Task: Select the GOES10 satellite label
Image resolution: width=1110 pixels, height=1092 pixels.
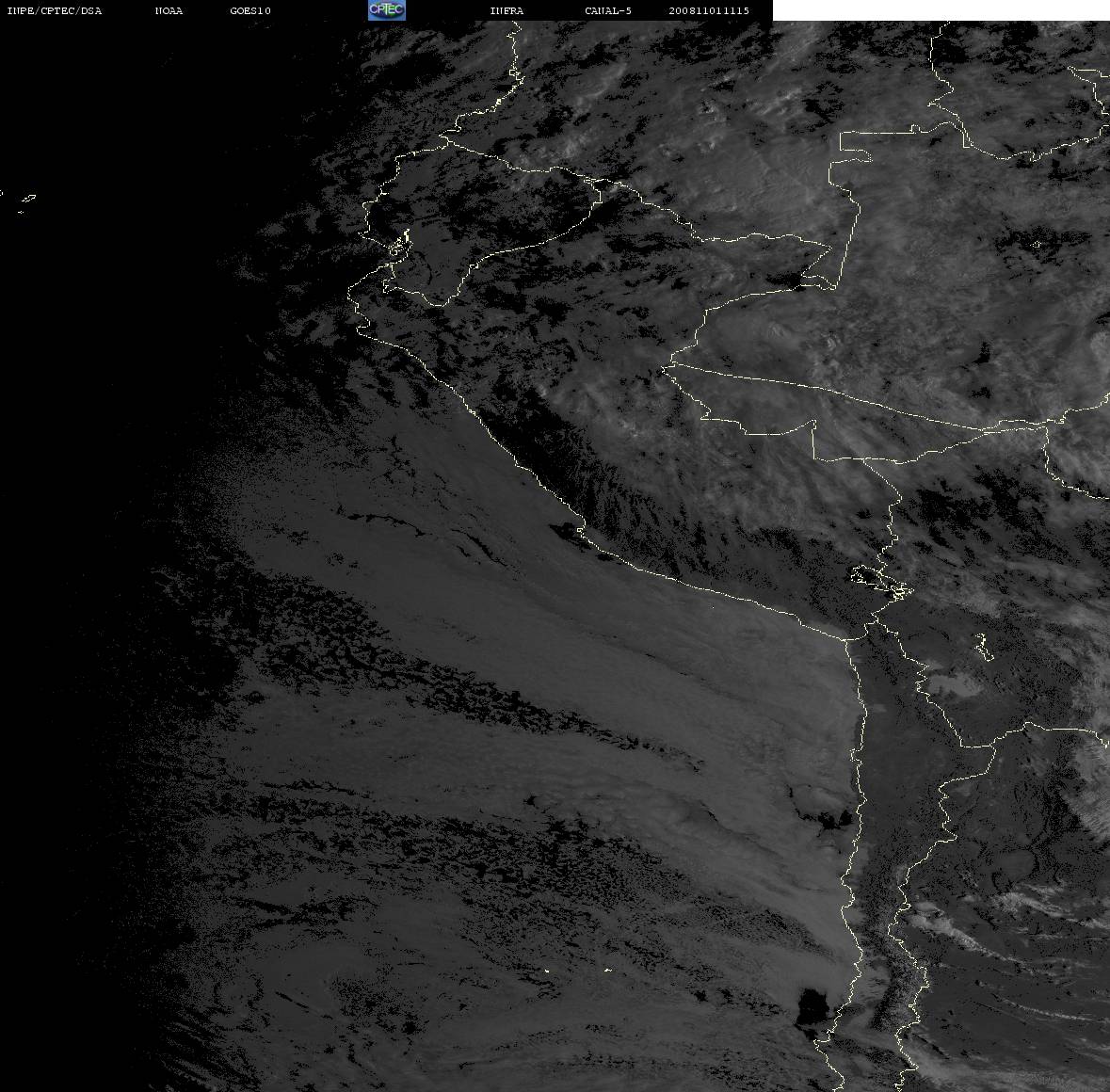Action: [x=249, y=10]
